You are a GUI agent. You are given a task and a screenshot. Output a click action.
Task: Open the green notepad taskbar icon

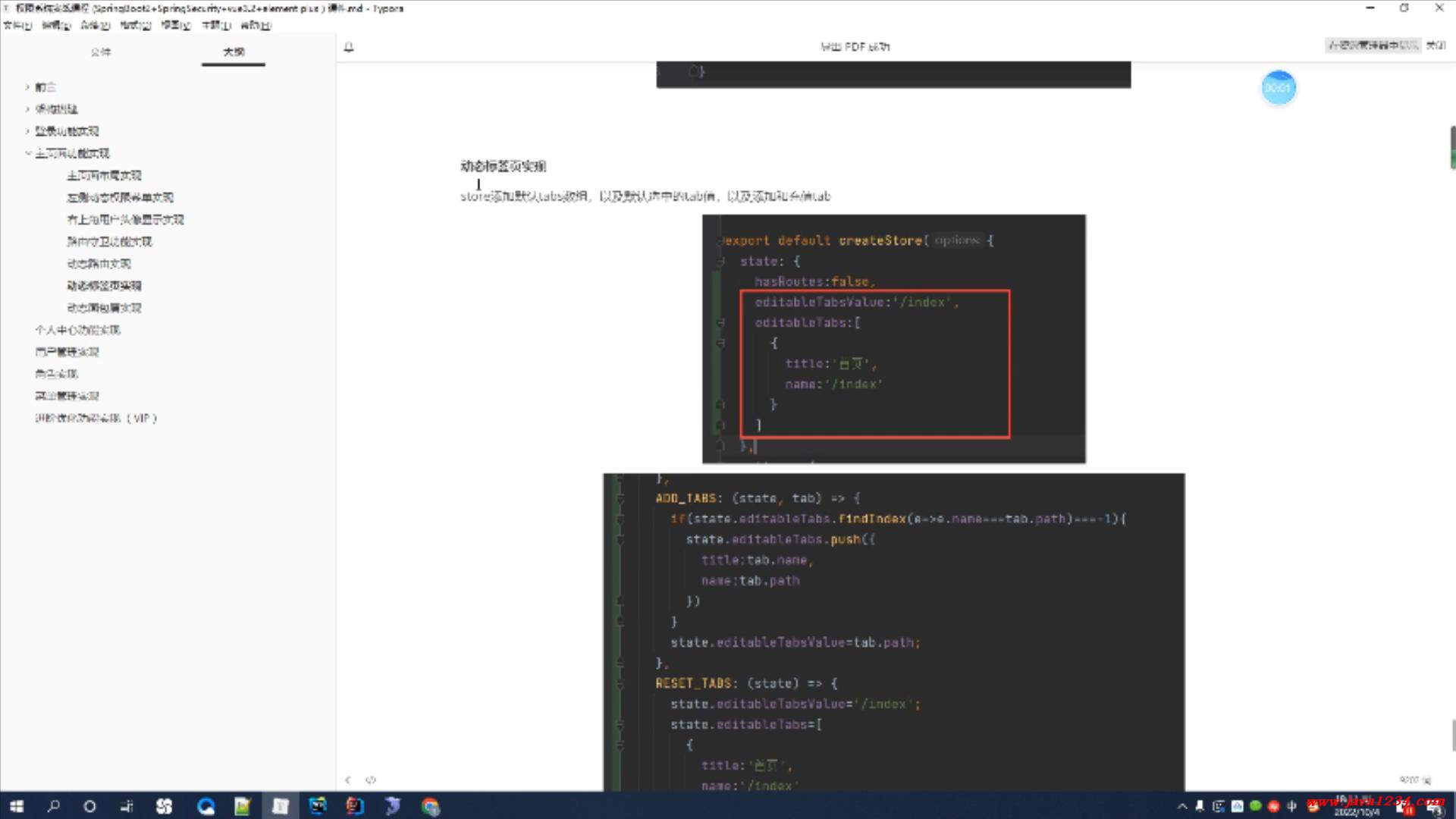point(243,806)
